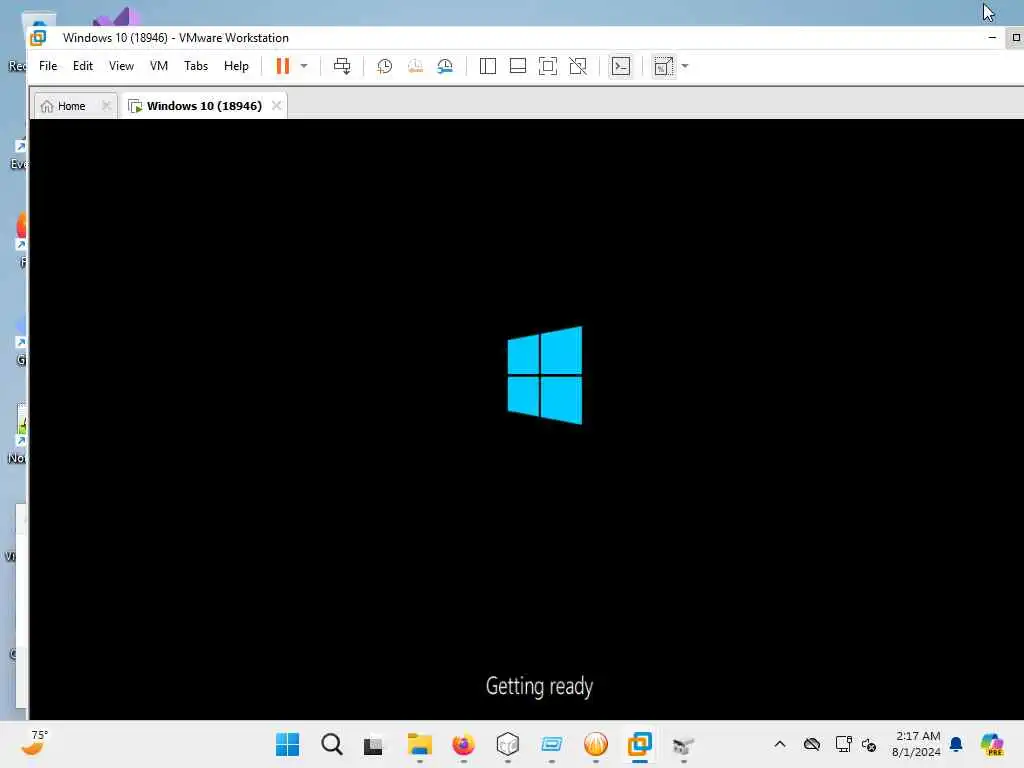Viewport: 1024px width, 768px height.
Task: Open the last gray taskbar app icon
Action: tap(683, 745)
